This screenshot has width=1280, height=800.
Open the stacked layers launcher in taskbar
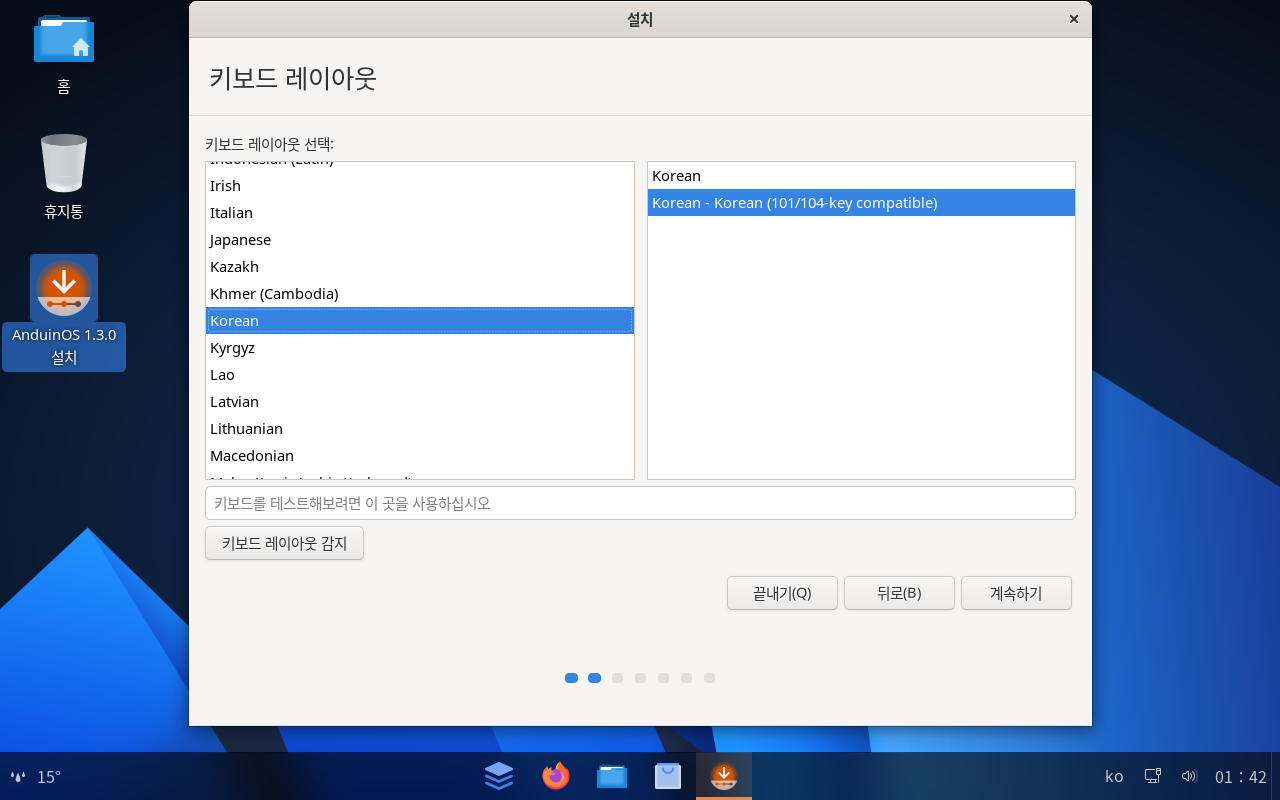click(499, 775)
